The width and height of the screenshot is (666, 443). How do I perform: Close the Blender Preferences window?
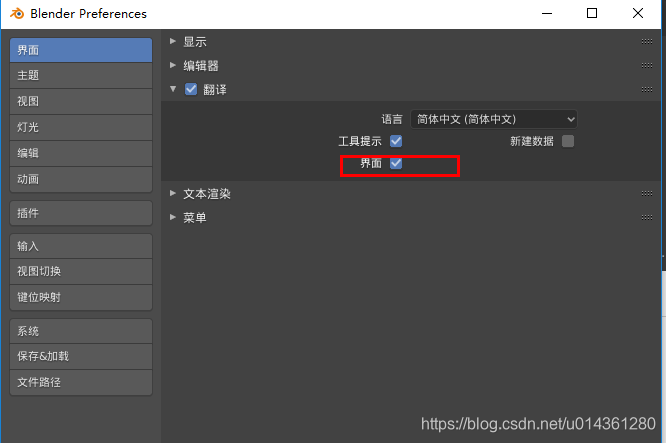638,14
